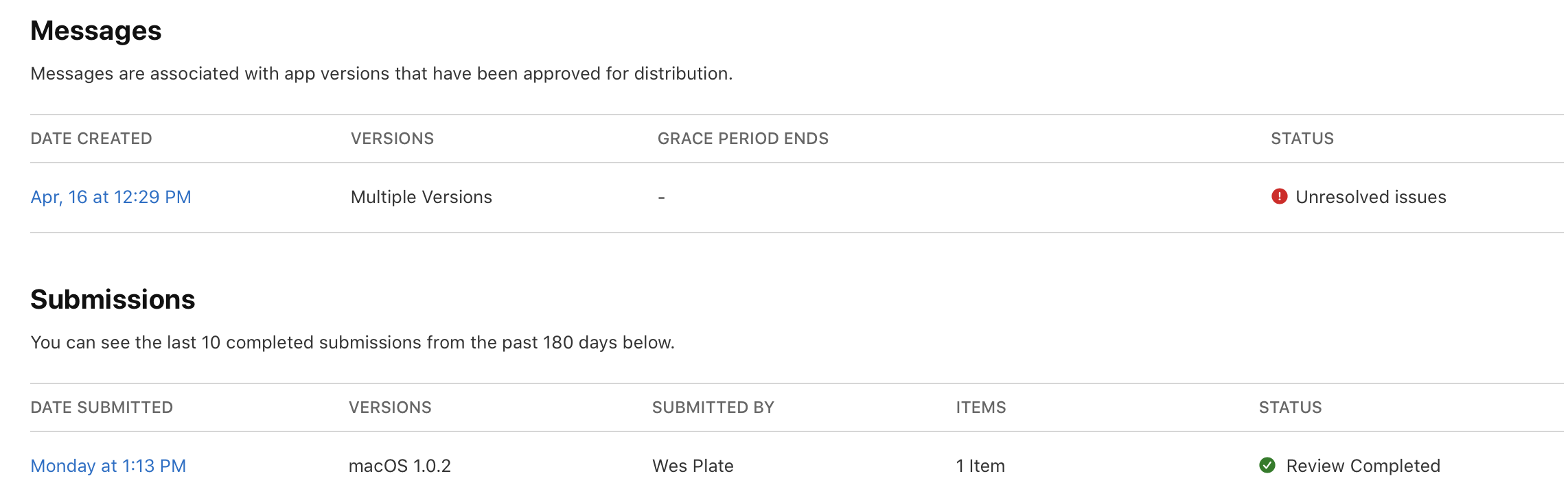
Task: Click the DATE SUBMITTED column header
Action: click(102, 407)
